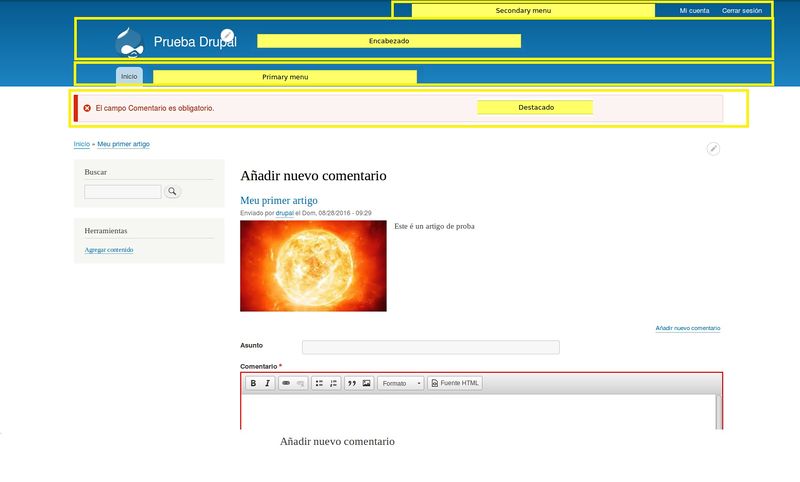Click the Prueba Drupal site name
Screen dimensions: 800x482
[195, 42]
